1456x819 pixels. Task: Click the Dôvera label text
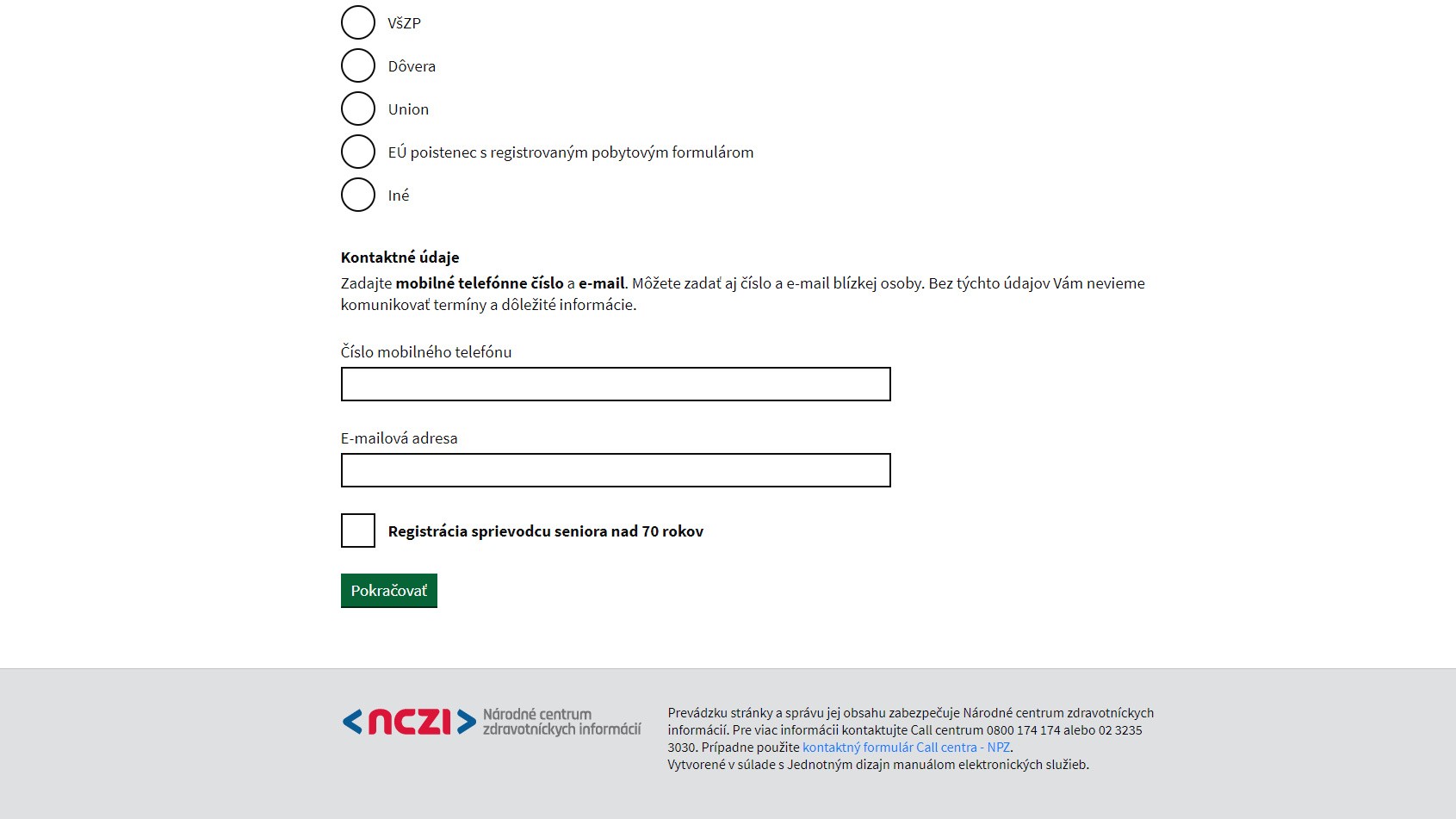click(412, 66)
